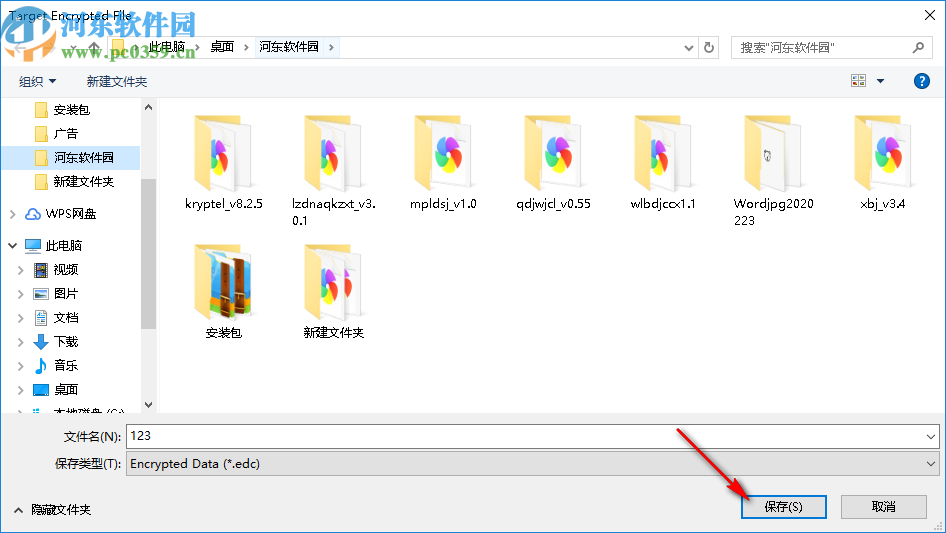Click the 安装包 folder icon in sidebar
Viewport: 946px width, 533px height.
click(41, 109)
